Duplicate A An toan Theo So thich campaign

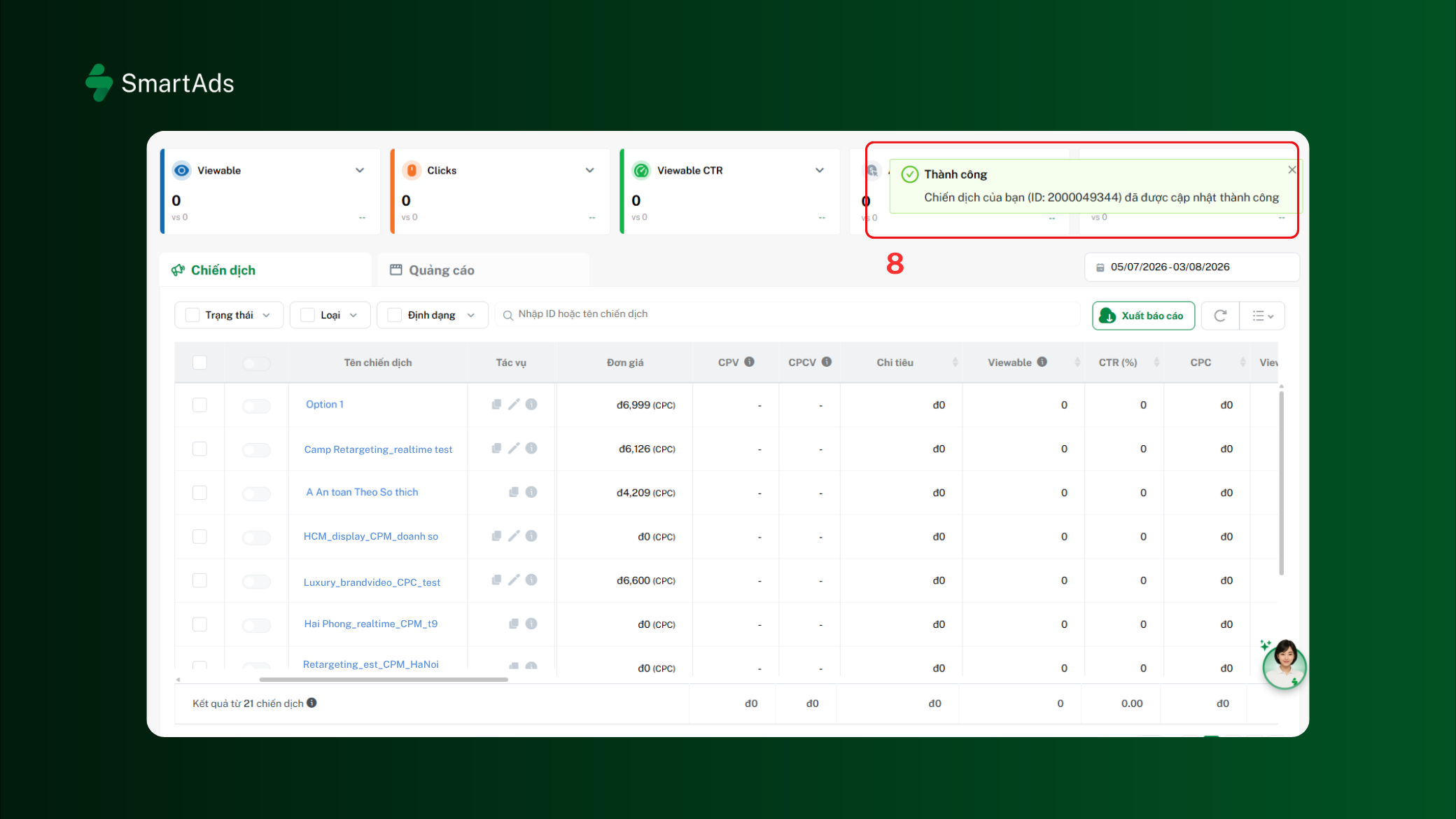tap(514, 492)
